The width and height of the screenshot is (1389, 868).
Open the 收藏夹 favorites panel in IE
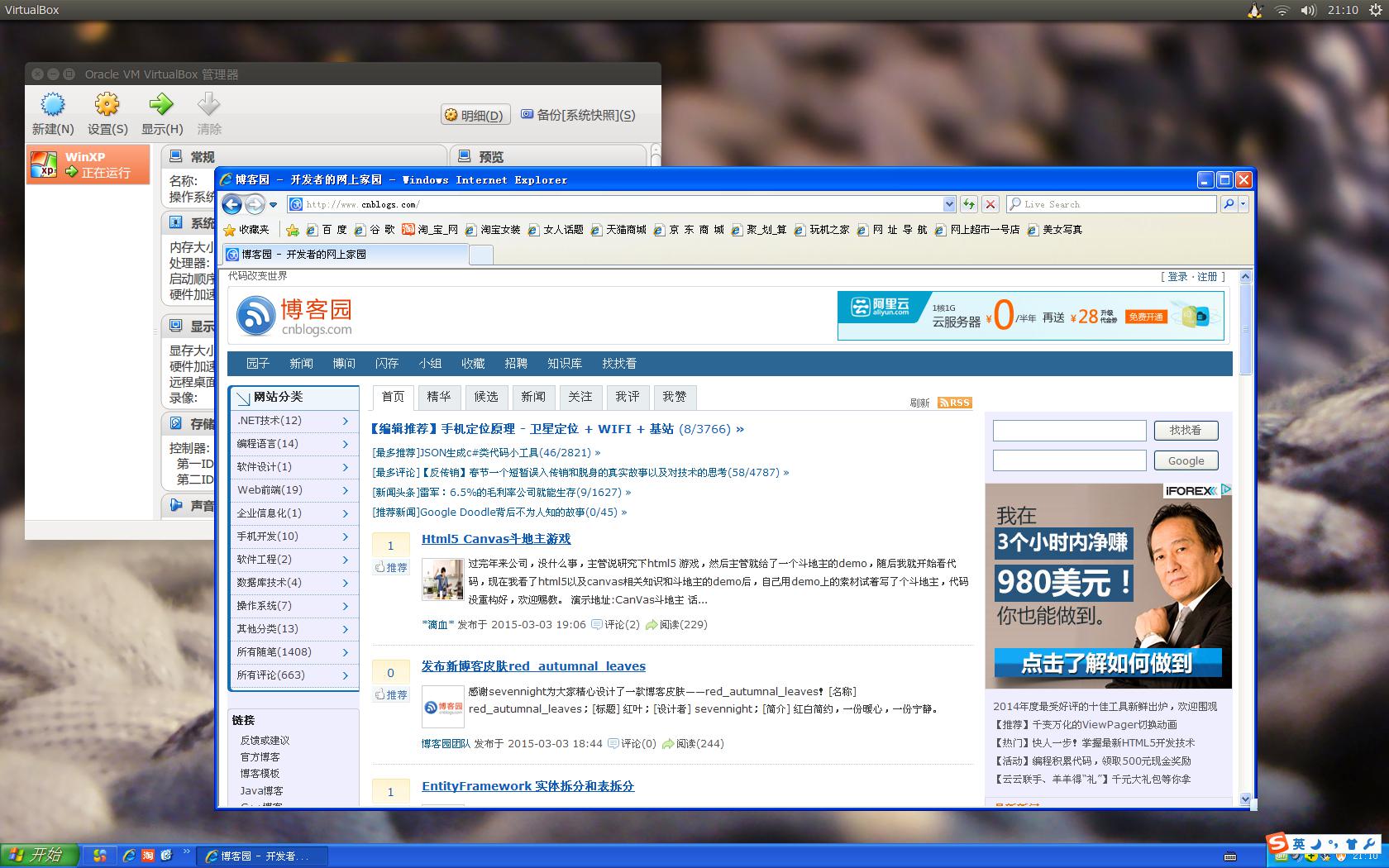[x=247, y=230]
